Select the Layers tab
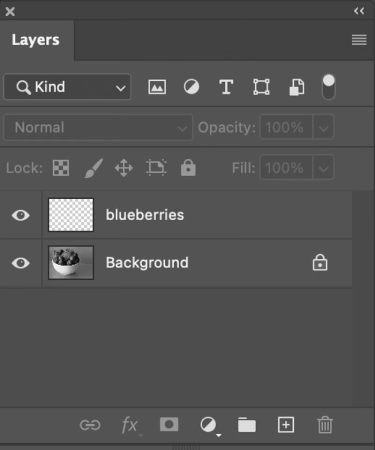Image resolution: width=375 pixels, height=450 pixels. click(x=36, y=40)
